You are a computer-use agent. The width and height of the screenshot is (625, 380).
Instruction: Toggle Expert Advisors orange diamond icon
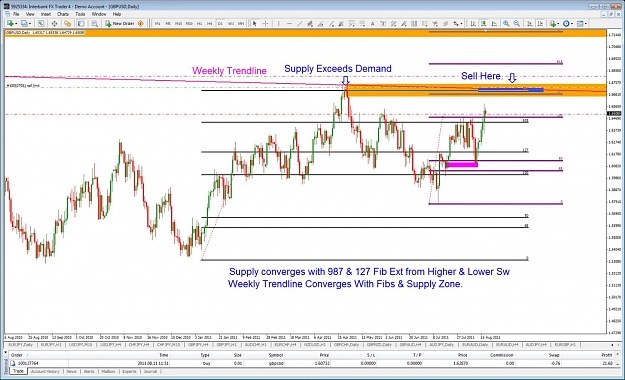[x=140, y=24]
